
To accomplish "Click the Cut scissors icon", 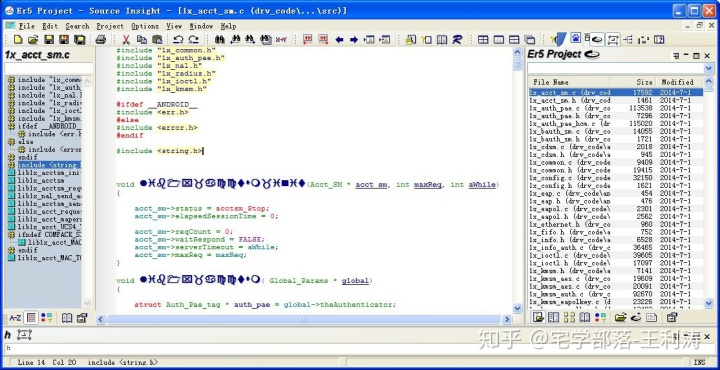I will click(126, 39).
